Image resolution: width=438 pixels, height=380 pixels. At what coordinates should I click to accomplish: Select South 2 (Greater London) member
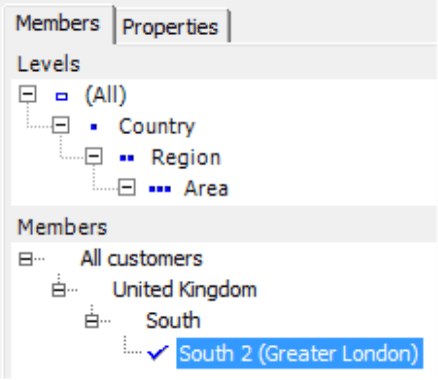click(x=299, y=353)
